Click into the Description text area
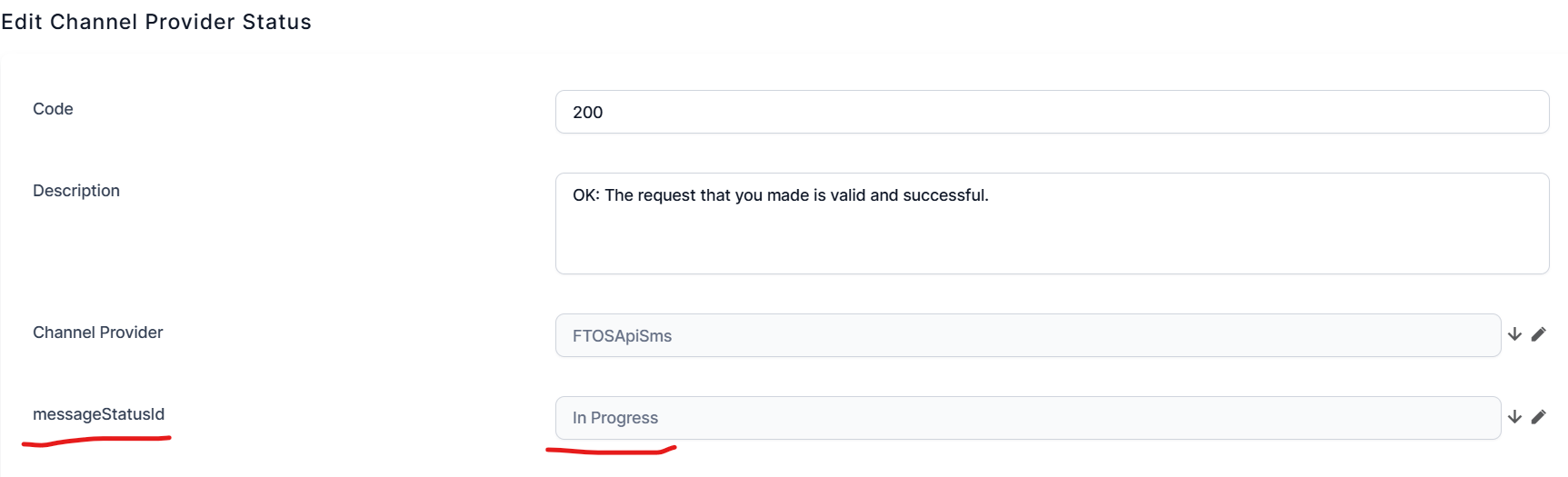This screenshot has height=477, width=1568. (x=1052, y=224)
